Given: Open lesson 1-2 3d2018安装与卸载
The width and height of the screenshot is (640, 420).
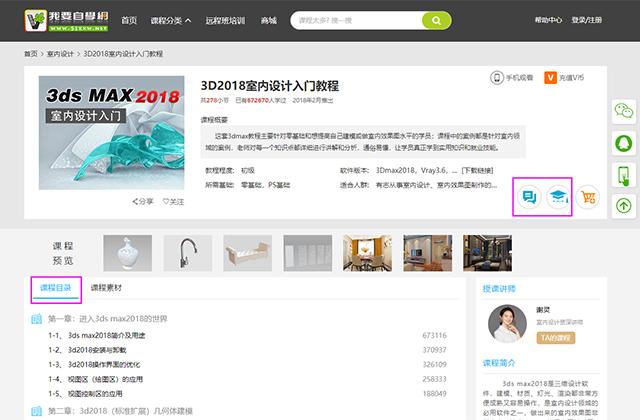Looking at the screenshot, I should coord(87,350).
